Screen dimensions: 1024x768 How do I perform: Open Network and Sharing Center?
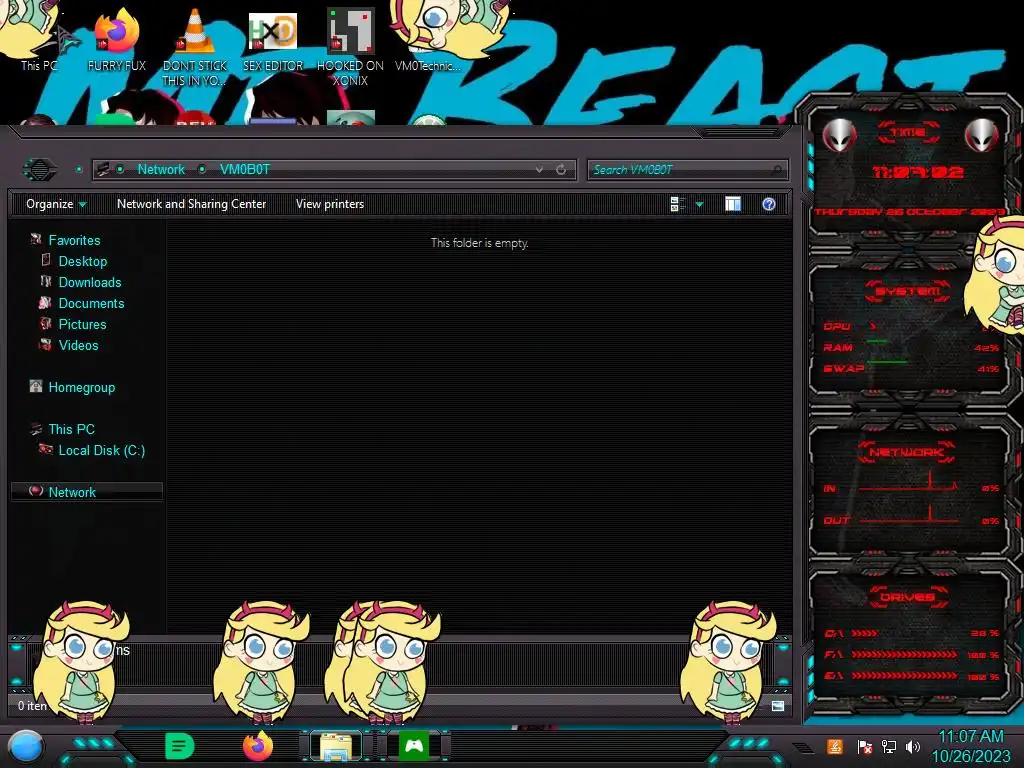pyautogui.click(x=191, y=204)
